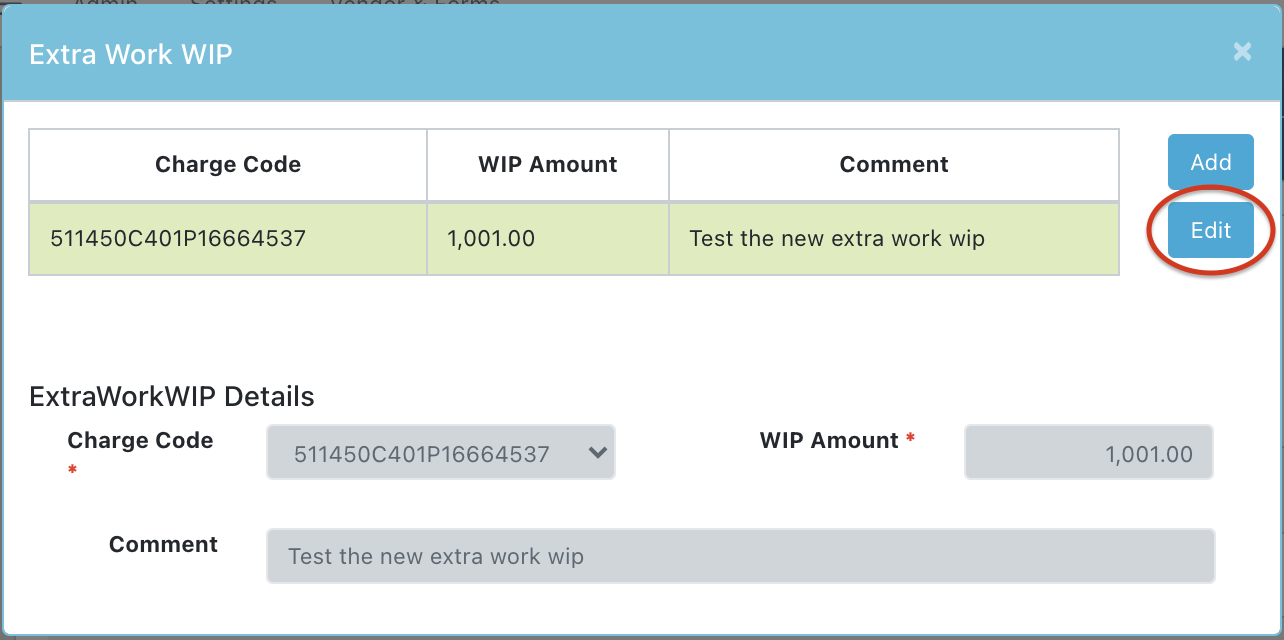Click the red circle highlighting the Edit button
Screen dimensions: 1284x640
tap(1211, 230)
